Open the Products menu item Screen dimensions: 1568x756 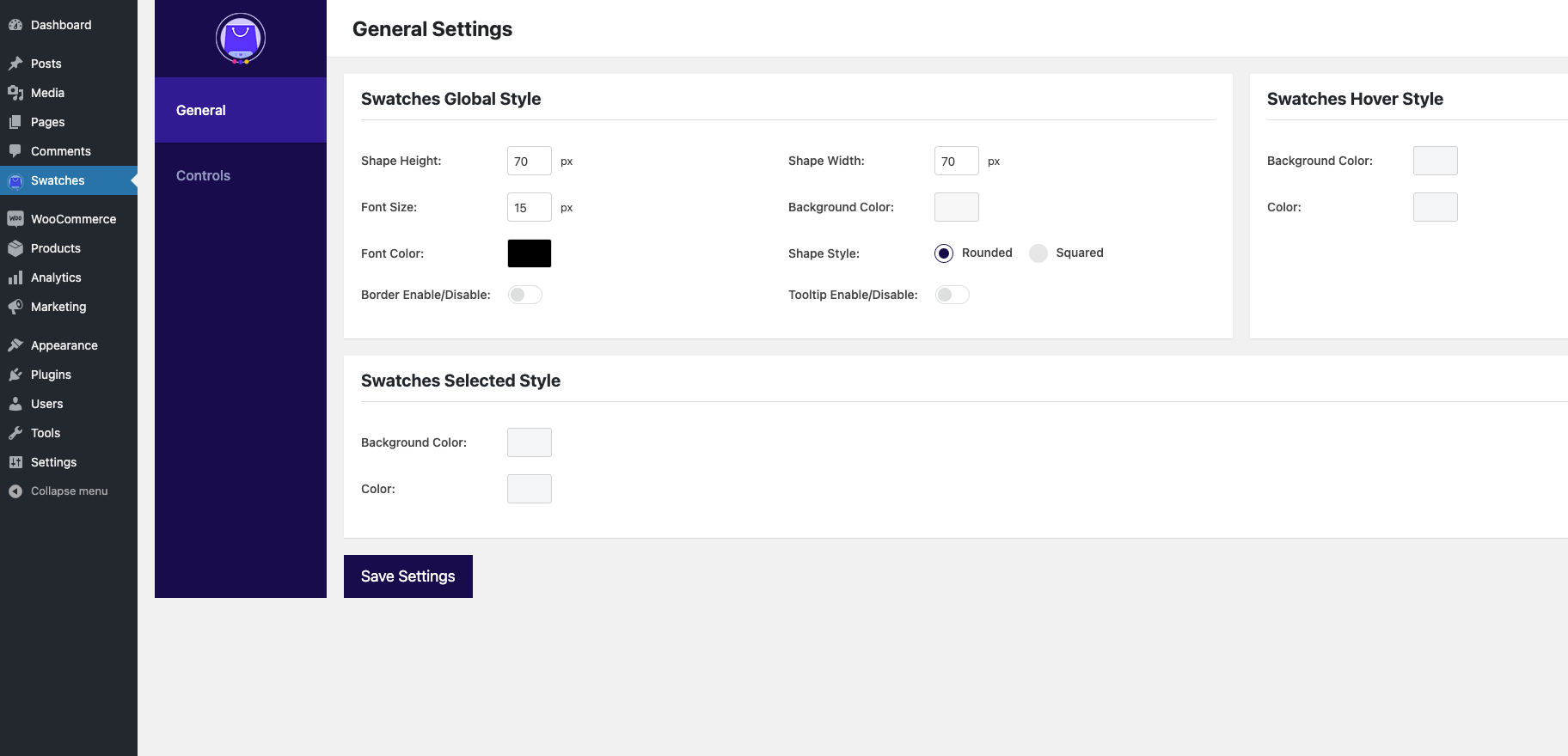69,248
